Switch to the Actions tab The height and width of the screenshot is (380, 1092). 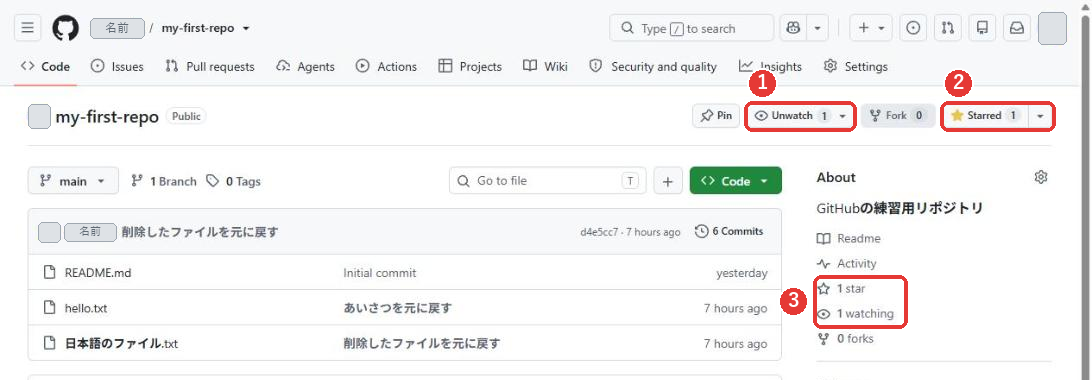coord(387,67)
